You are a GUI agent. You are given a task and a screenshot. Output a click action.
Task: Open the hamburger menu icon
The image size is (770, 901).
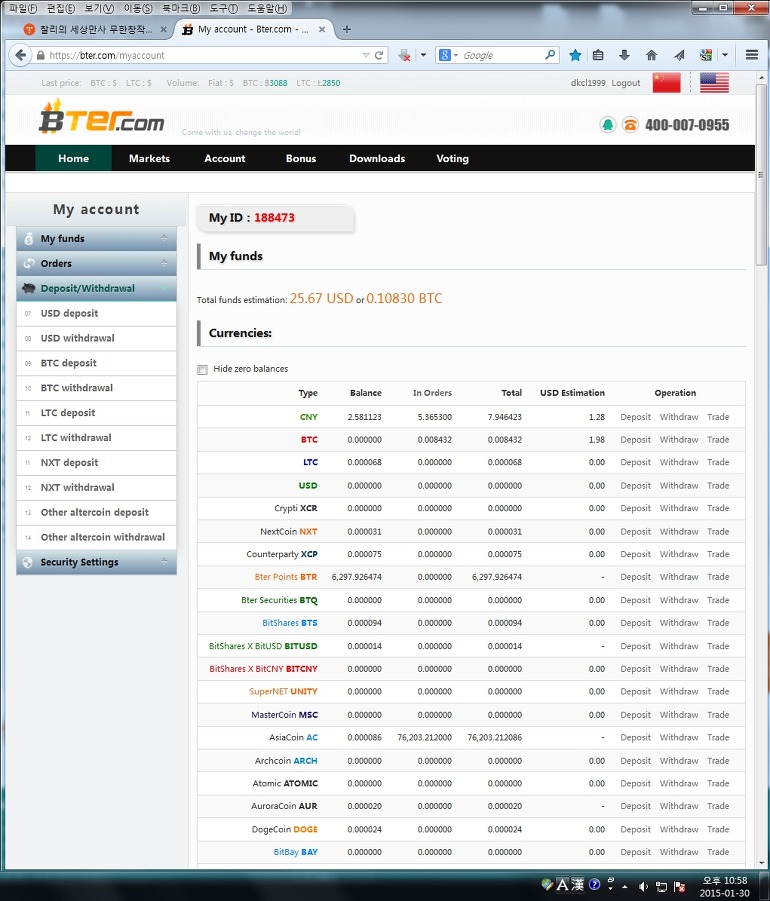pyautogui.click(x=752, y=55)
